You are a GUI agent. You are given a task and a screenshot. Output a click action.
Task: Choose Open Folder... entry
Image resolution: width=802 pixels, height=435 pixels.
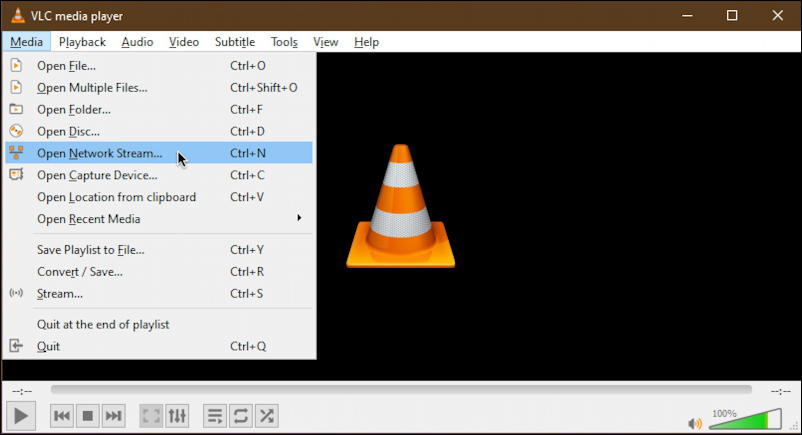click(159, 110)
